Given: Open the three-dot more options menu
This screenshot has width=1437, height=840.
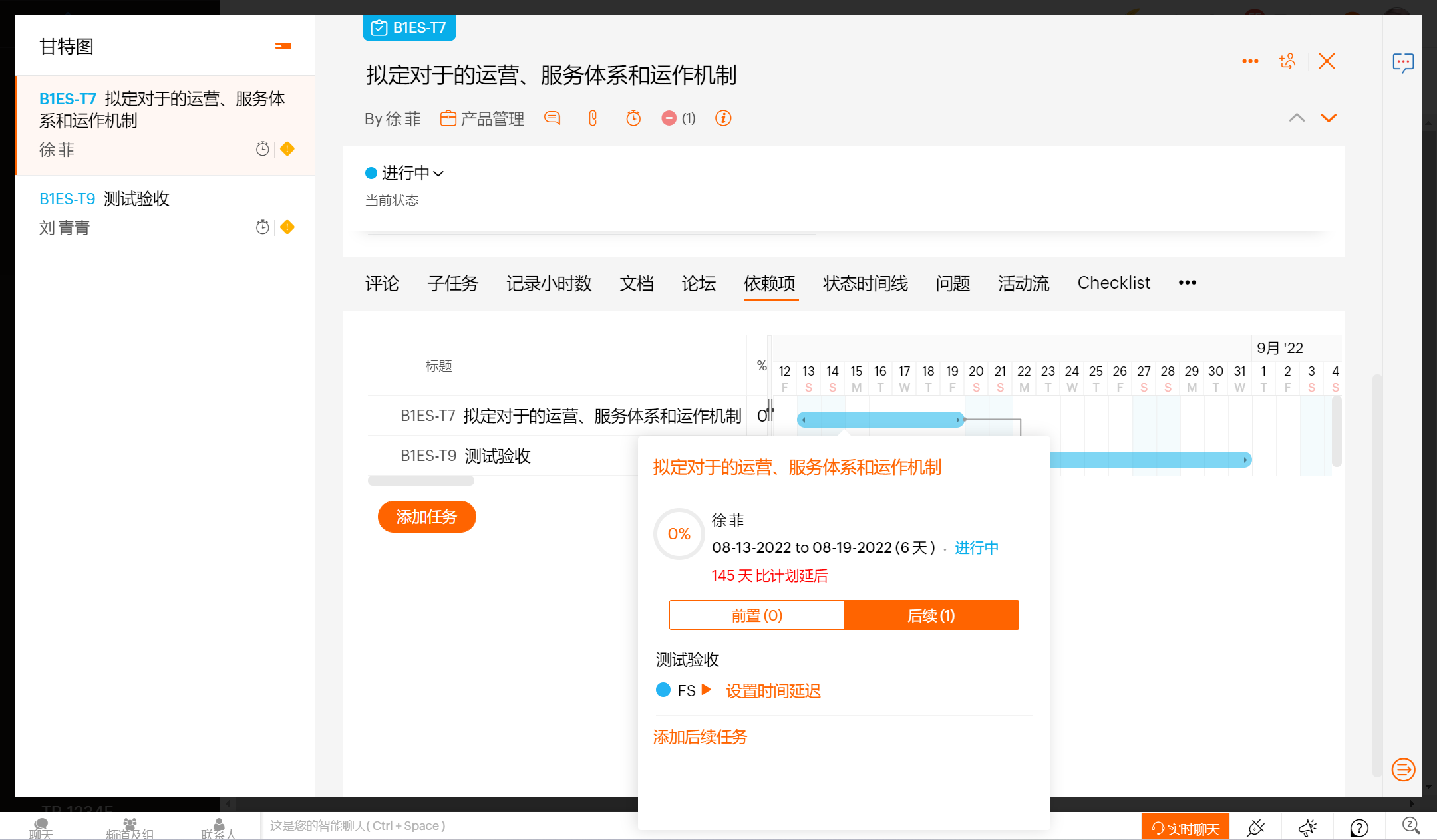Looking at the screenshot, I should click(1250, 61).
